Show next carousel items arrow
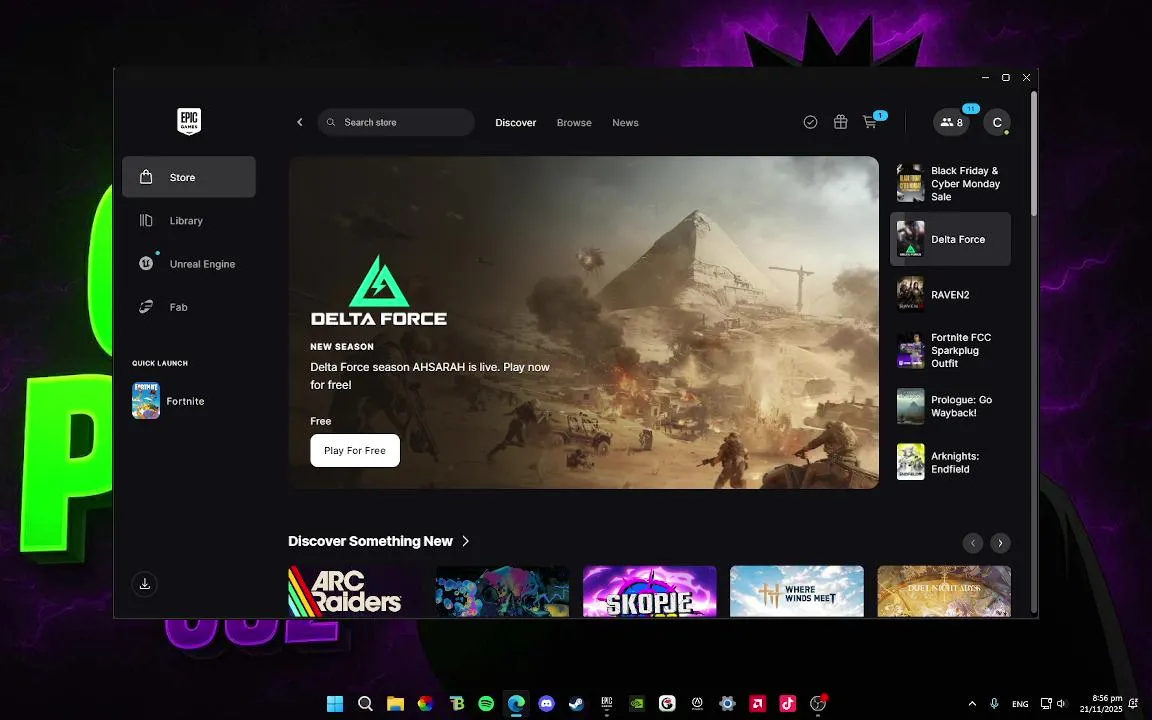Viewport: 1152px width, 720px height. 1000,543
